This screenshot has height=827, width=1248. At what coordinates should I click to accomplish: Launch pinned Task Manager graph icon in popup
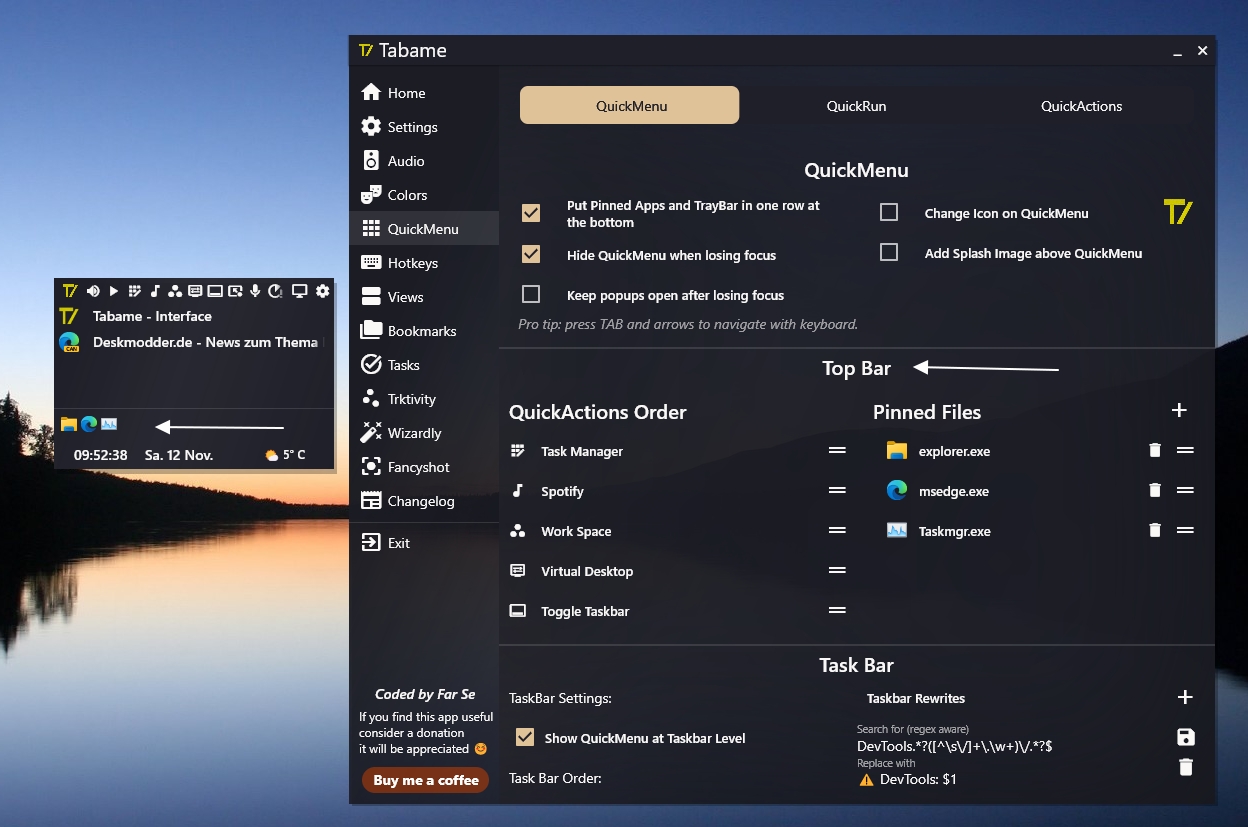click(109, 424)
